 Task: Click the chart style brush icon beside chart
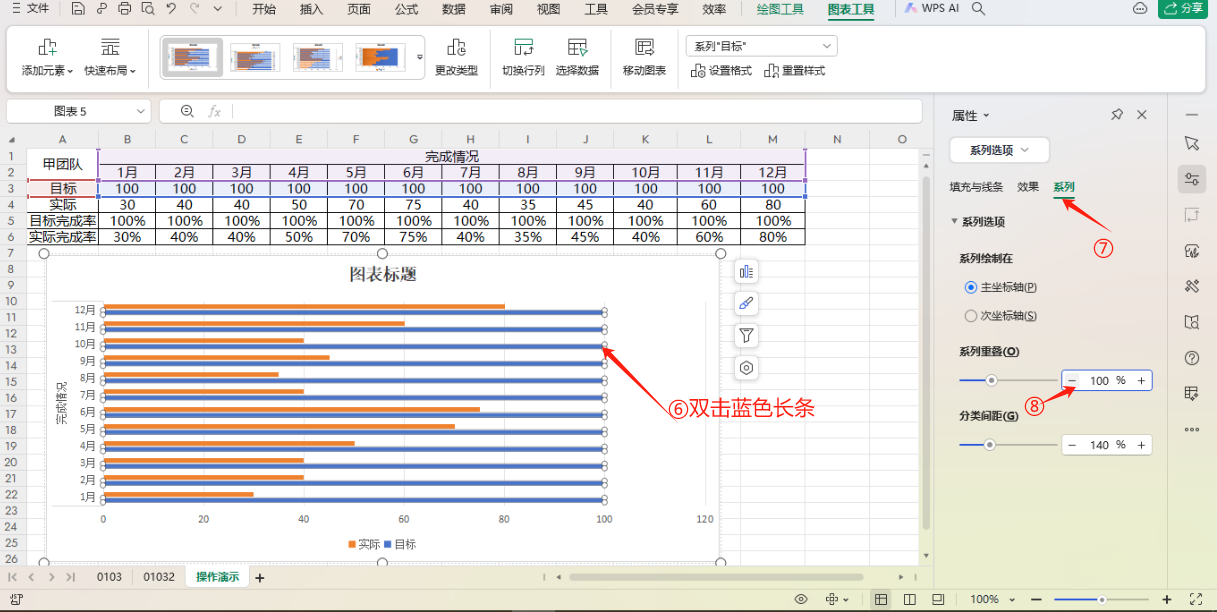746,303
